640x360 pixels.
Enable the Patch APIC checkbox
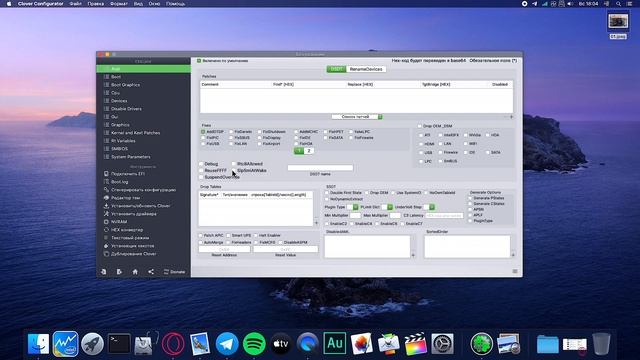tap(200, 236)
